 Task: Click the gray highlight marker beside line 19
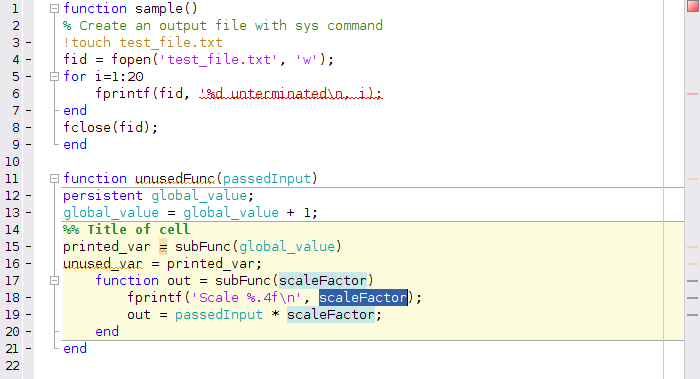tap(692, 315)
